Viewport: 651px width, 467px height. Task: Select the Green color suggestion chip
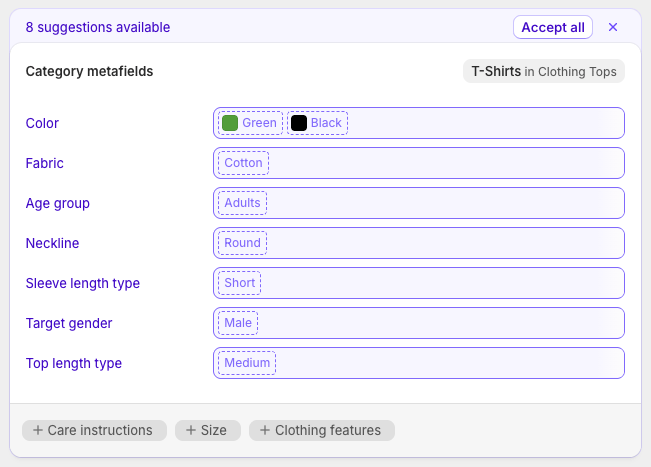tap(250, 123)
